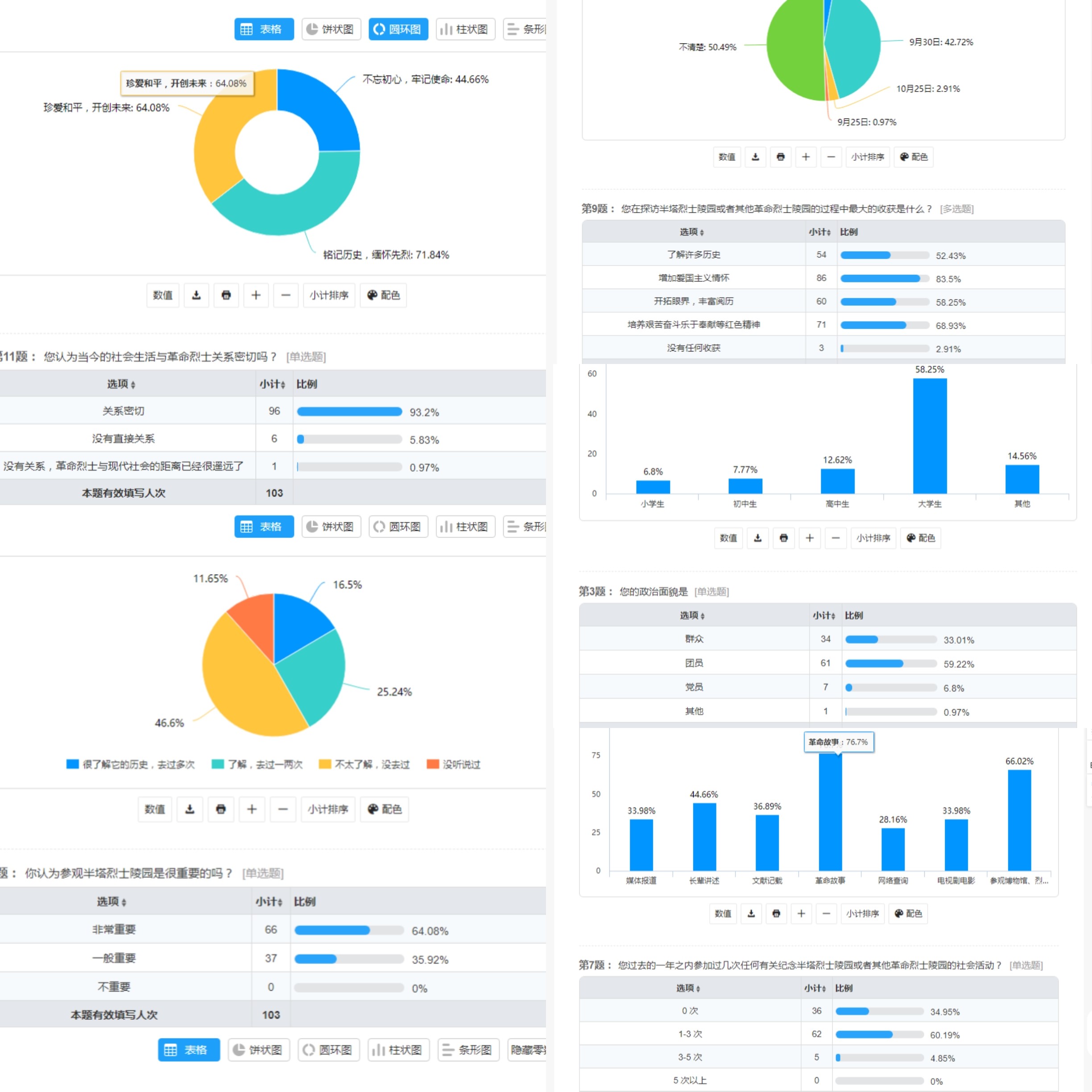Toggle legend item 没听说过
The height and width of the screenshot is (1092, 1092).
454,764
